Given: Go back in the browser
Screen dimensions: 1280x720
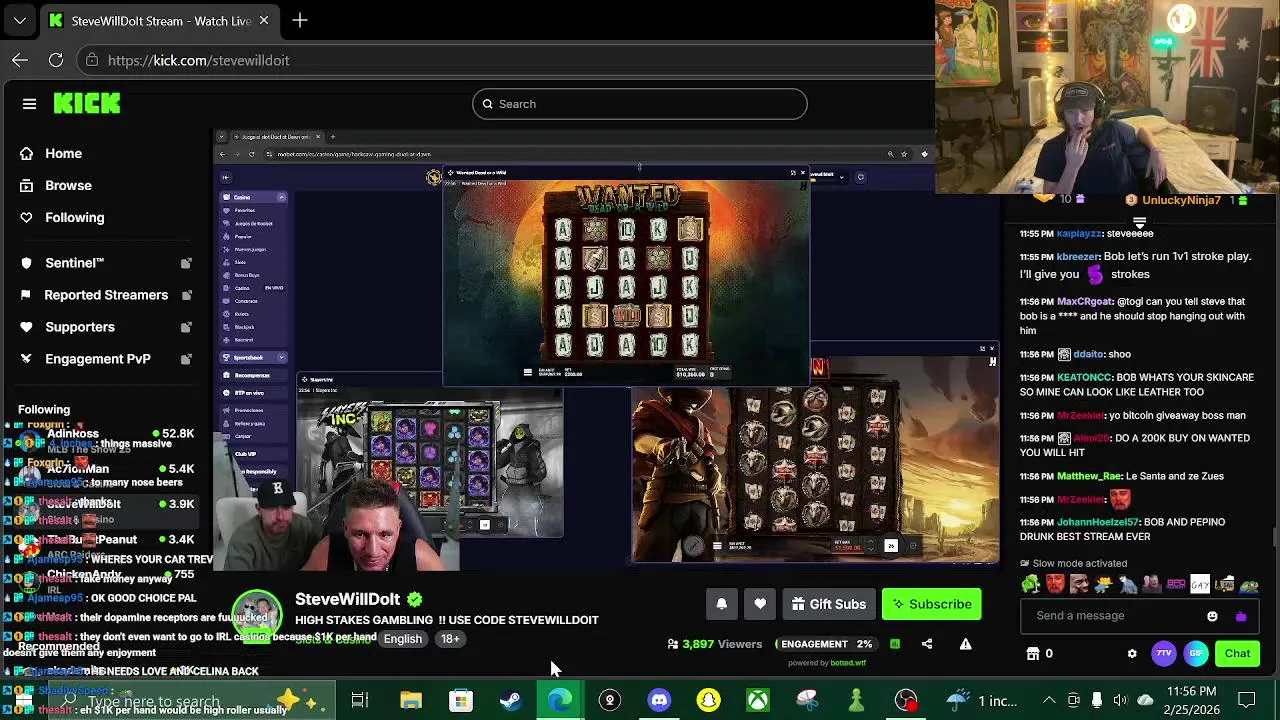Looking at the screenshot, I should [x=20, y=60].
